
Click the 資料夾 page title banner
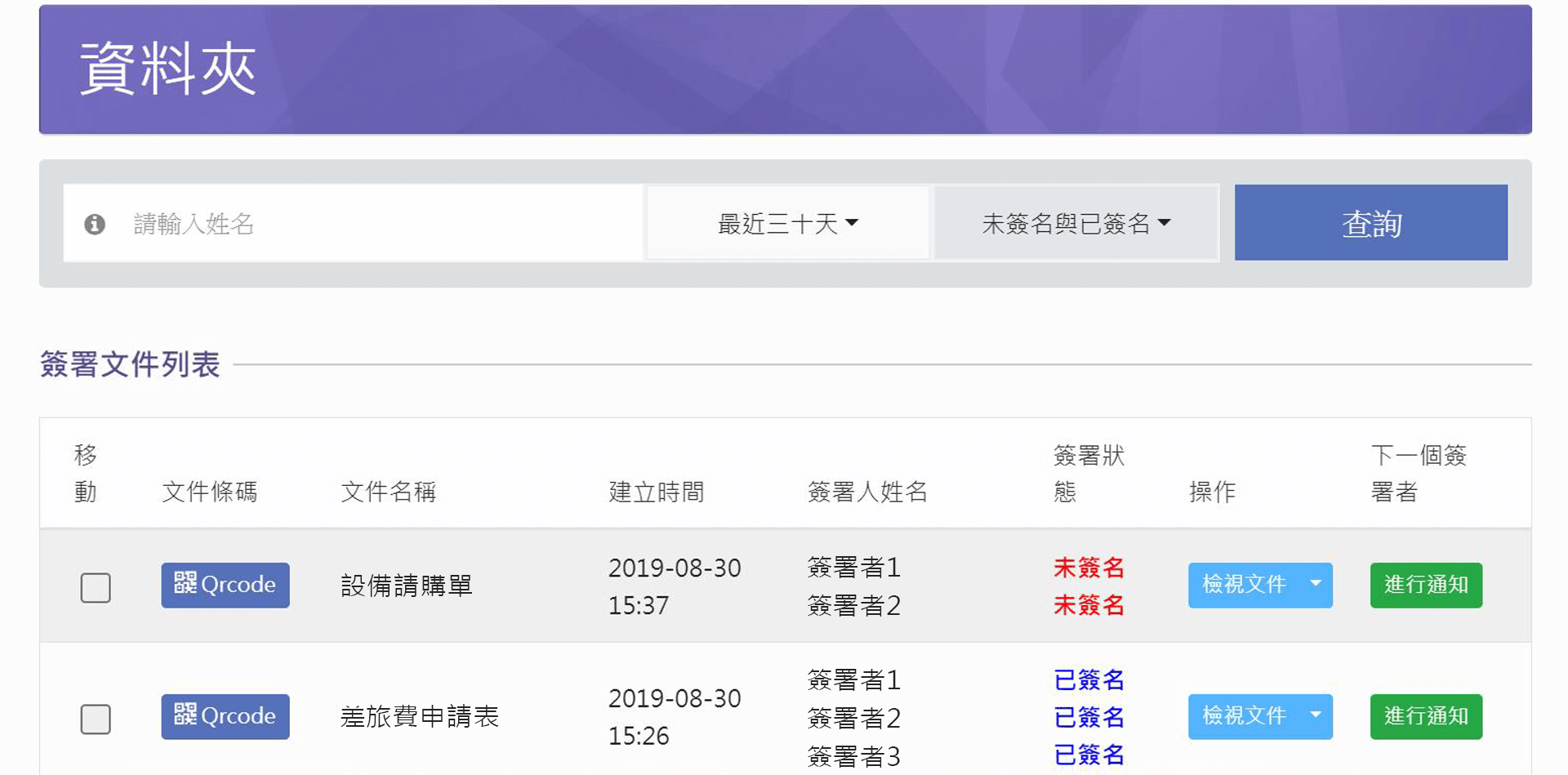tap(168, 69)
